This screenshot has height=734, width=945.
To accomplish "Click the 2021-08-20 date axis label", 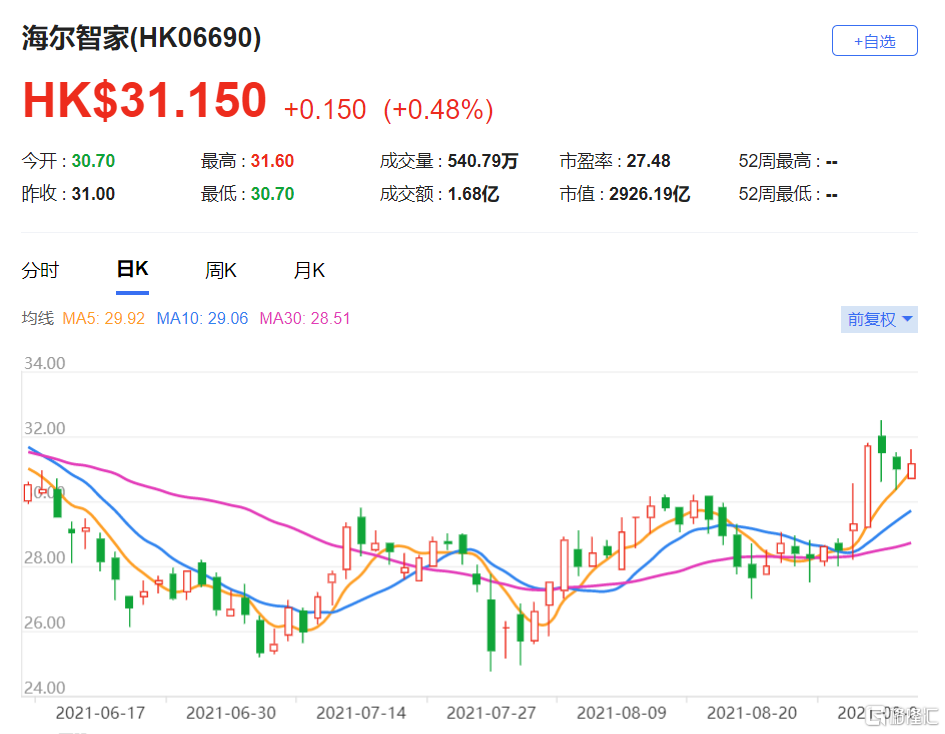I will pos(752,714).
